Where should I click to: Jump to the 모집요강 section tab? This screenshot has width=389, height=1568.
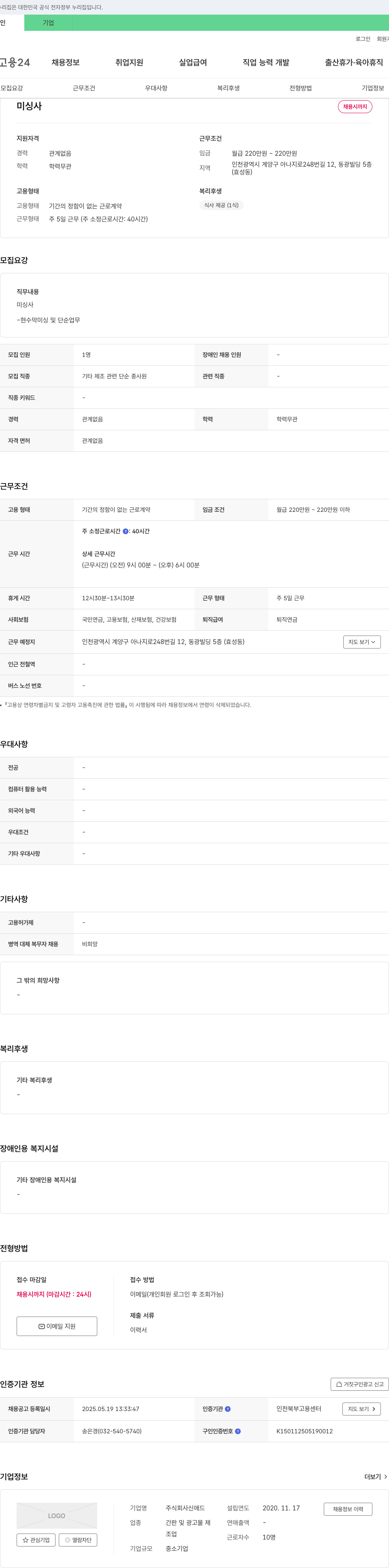pos(11,88)
